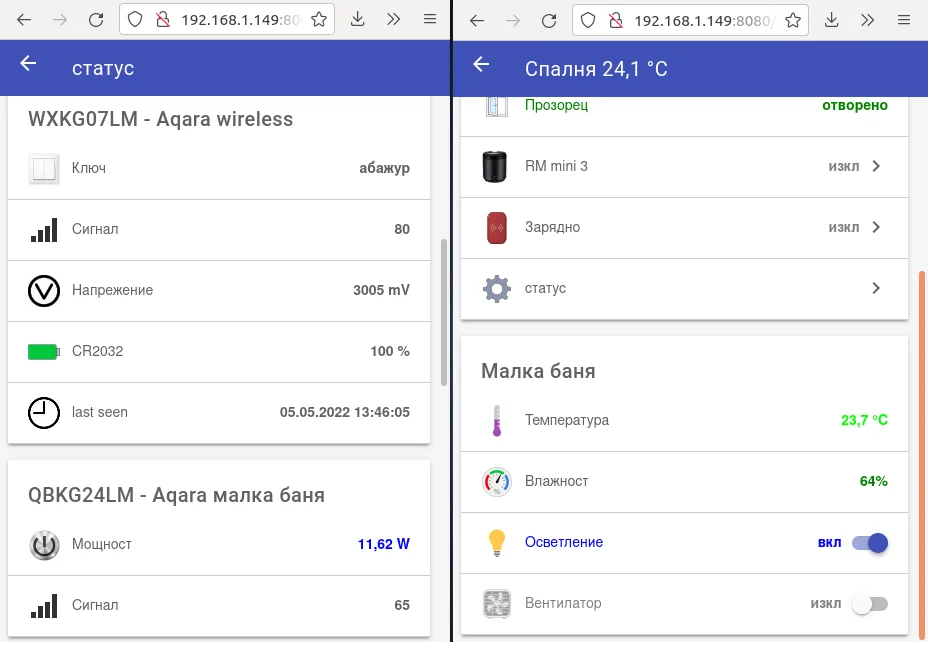Screen dimensions: 928x651
Task: Click the Прозорец window icon
Action: tap(497, 107)
